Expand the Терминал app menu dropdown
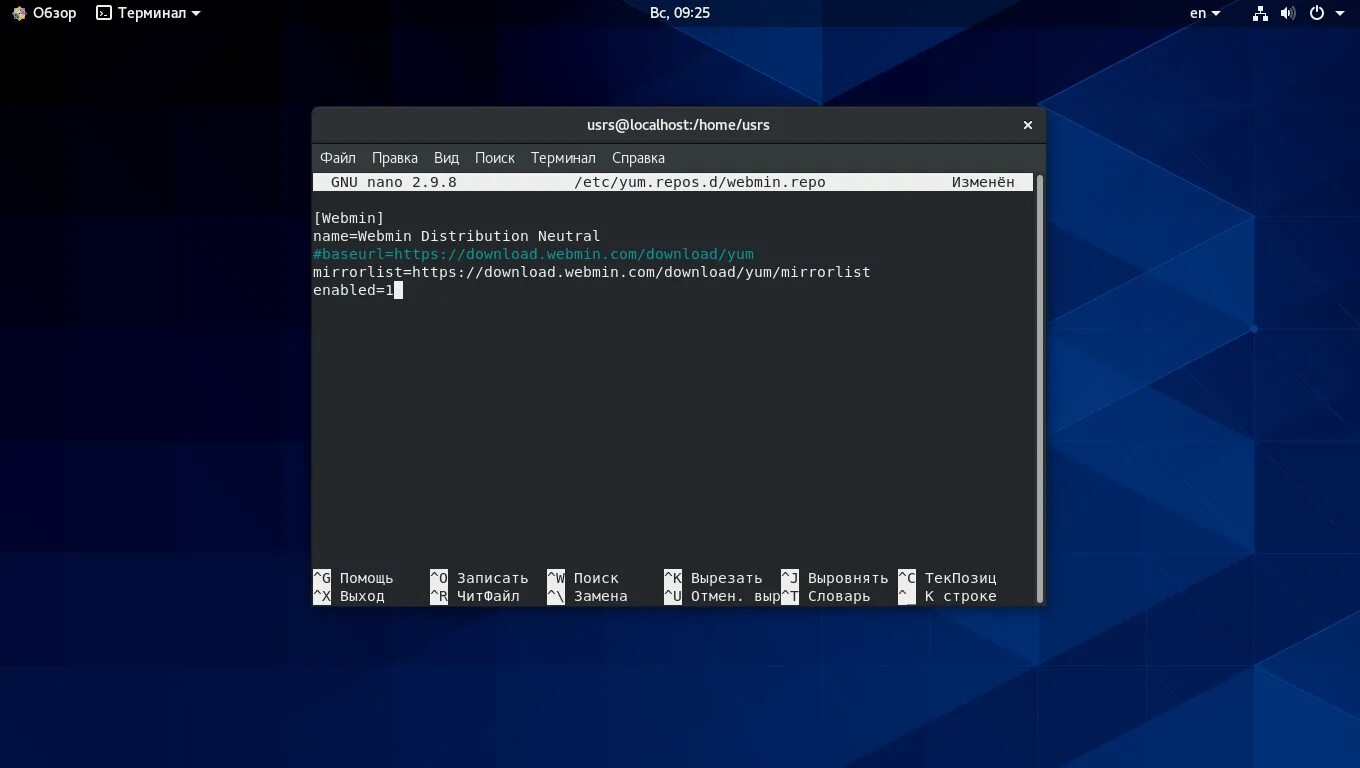This screenshot has height=768, width=1360. [x=196, y=14]
